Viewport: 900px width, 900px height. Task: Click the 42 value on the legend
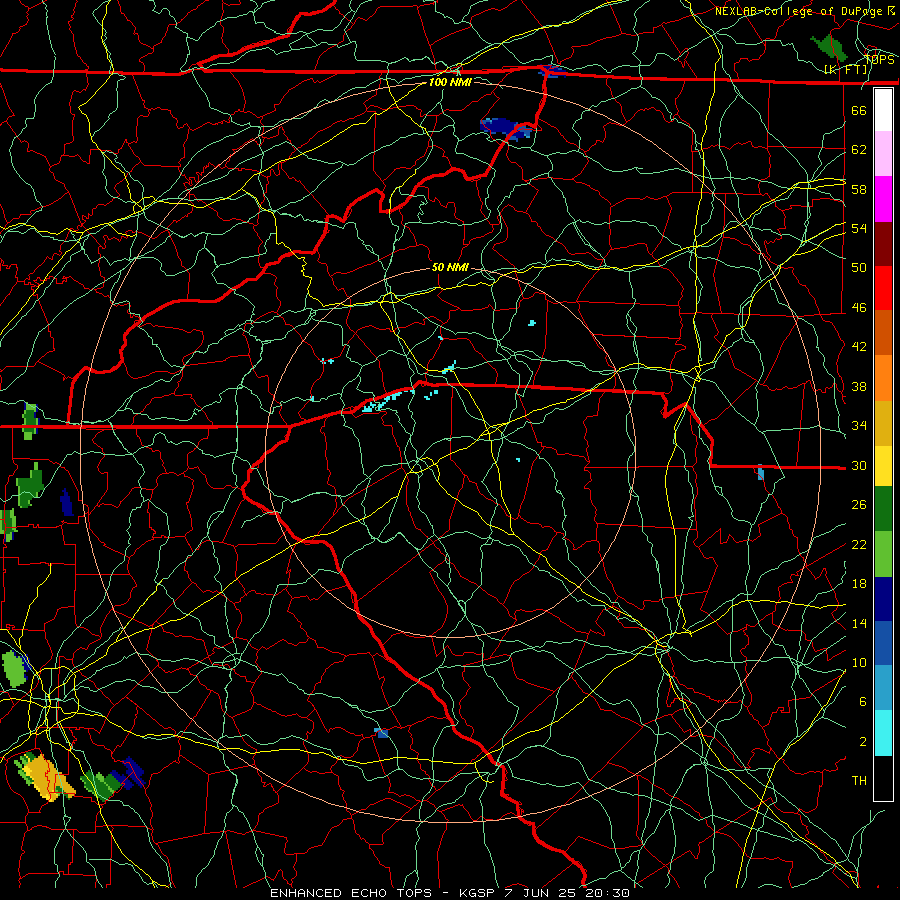(x=859, y=347)
